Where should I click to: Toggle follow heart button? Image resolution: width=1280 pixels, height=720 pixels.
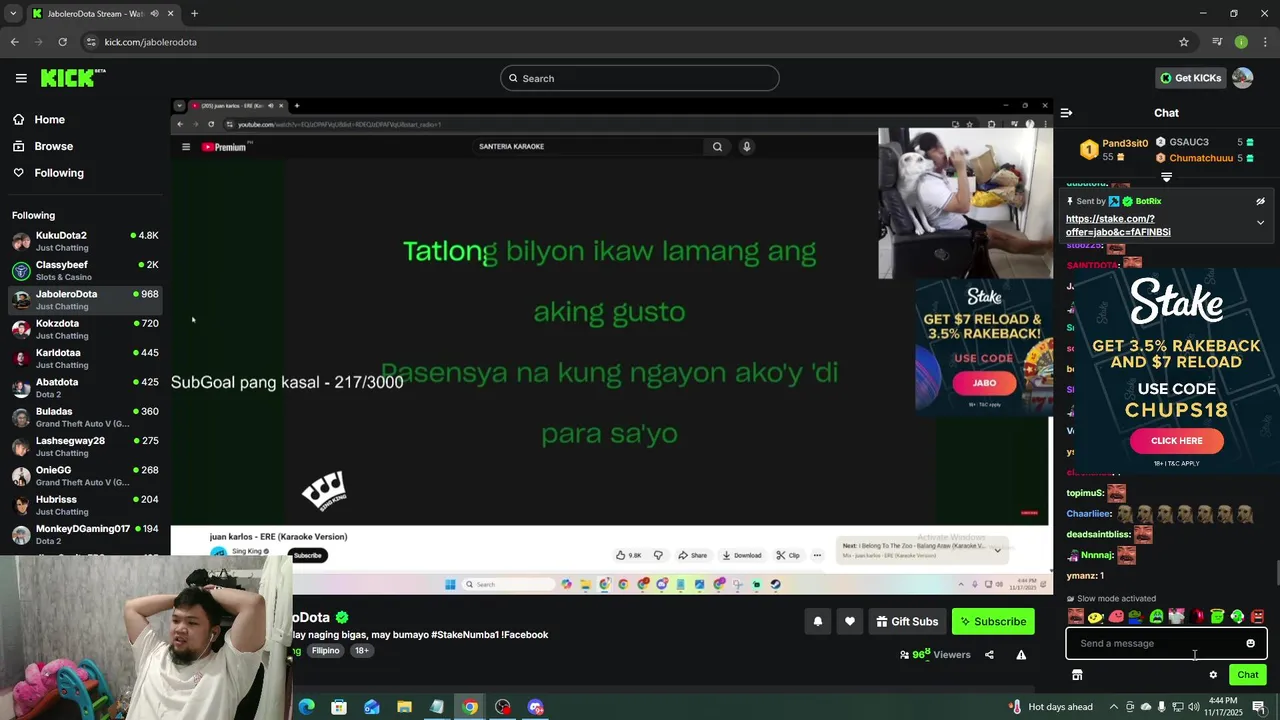coord(850,622)
